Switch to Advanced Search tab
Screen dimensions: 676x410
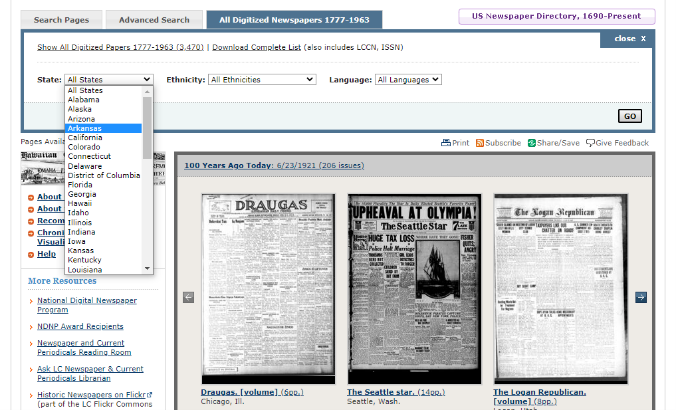click(154, 20)
